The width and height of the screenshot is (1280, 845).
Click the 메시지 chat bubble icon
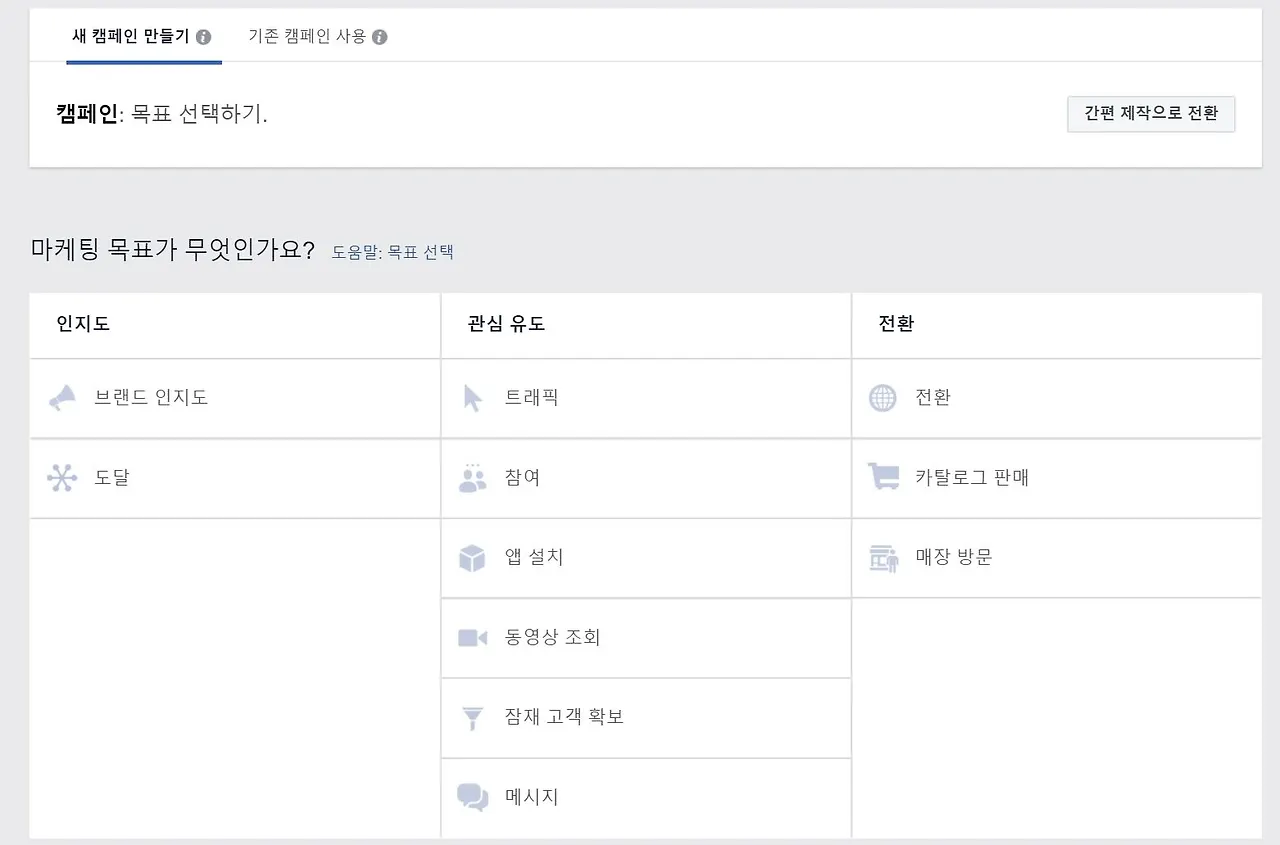tap(472, 797)
